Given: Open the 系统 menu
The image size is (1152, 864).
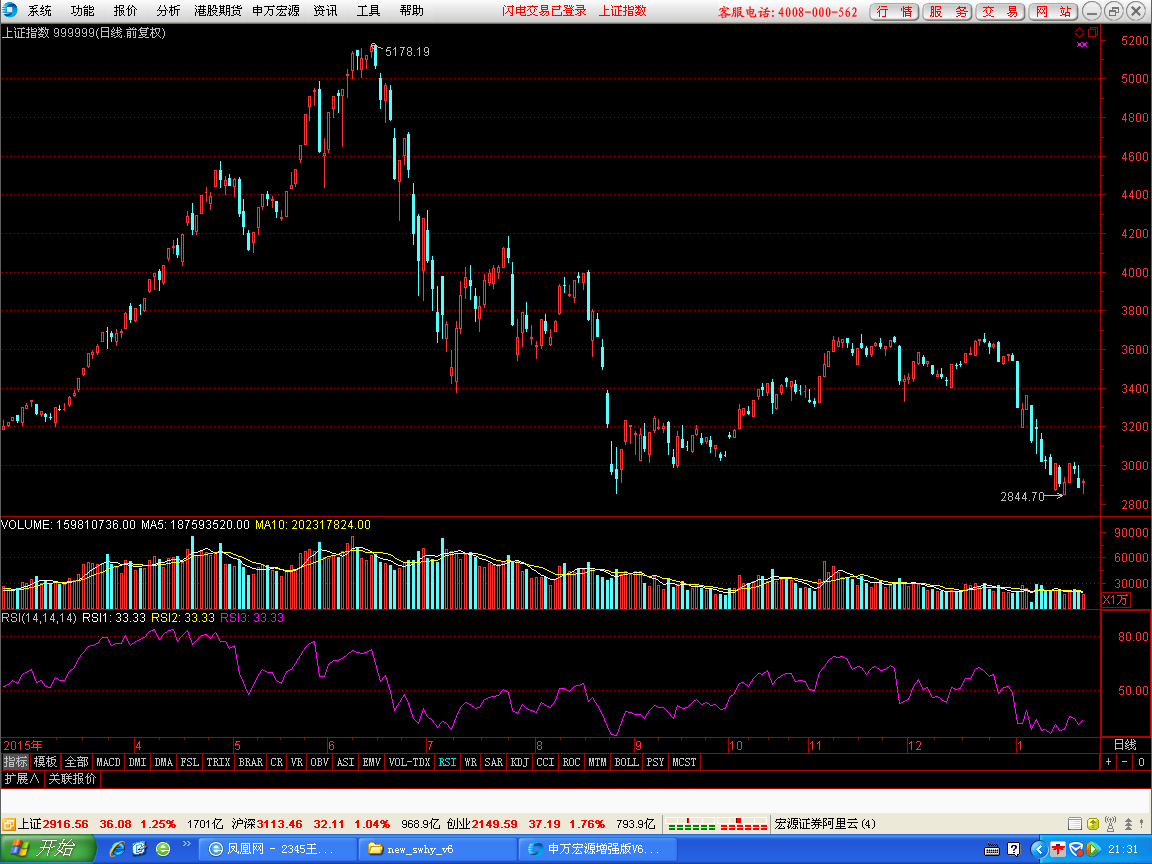Looking at the screenshot, I should 40,11.
